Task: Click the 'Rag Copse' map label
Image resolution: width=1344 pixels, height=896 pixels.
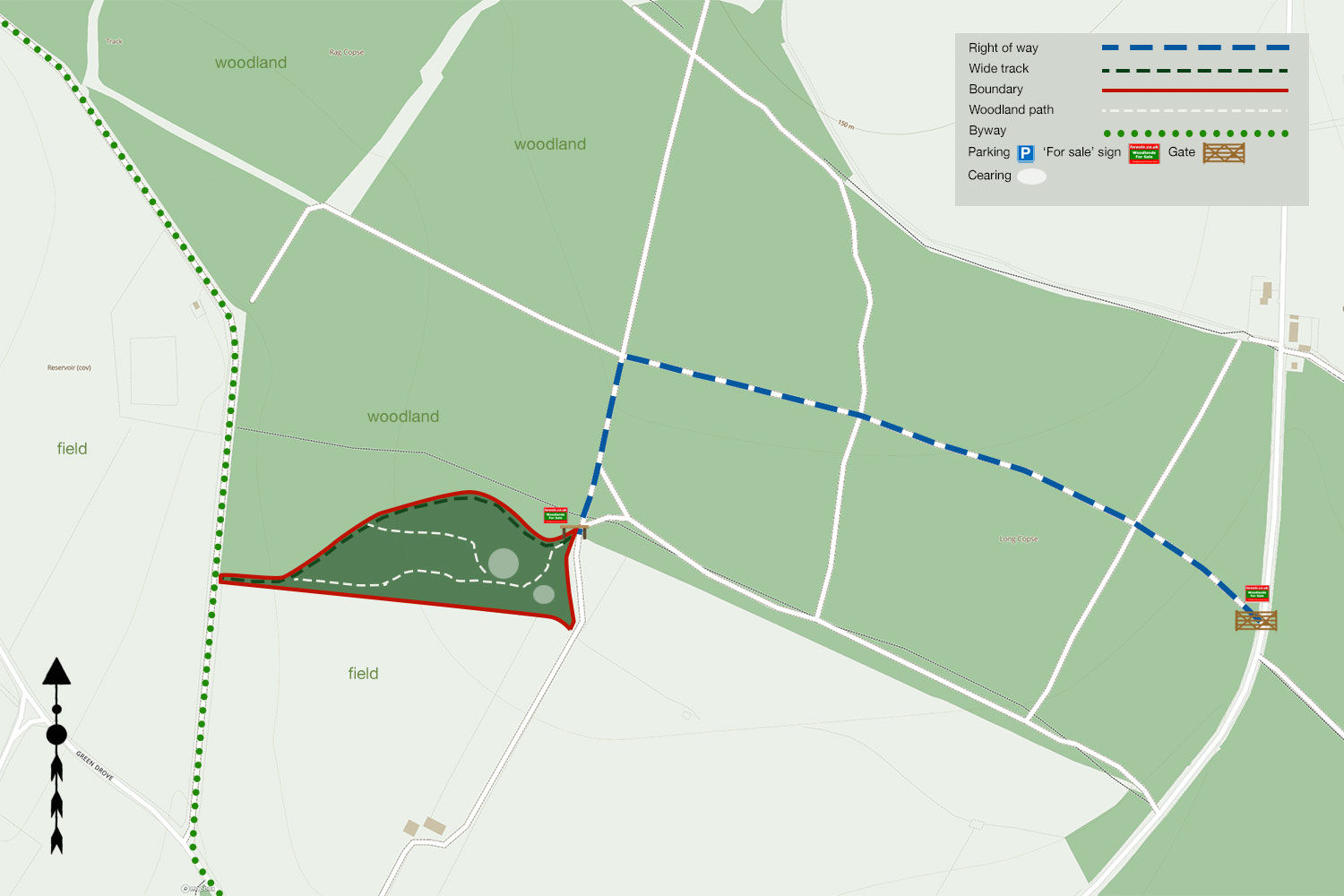Action: click(347, 52)
